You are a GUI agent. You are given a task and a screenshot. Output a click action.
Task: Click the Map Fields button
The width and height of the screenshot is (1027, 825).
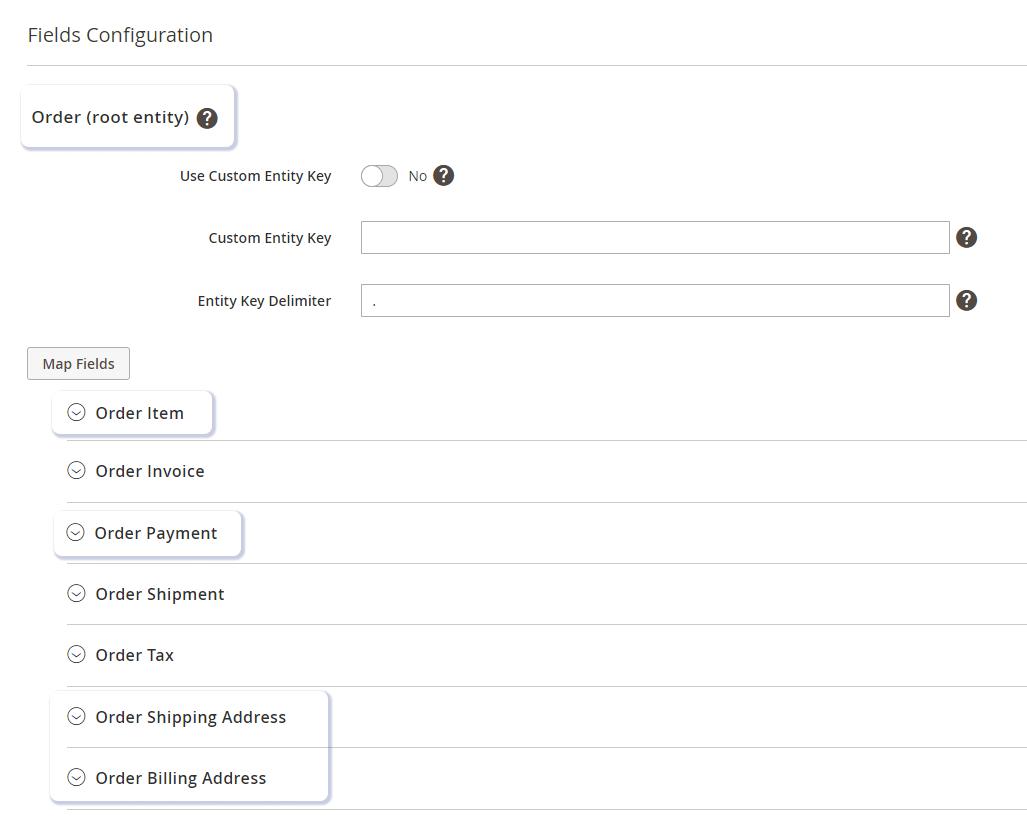pyautogui.click(x=78, y=363)
